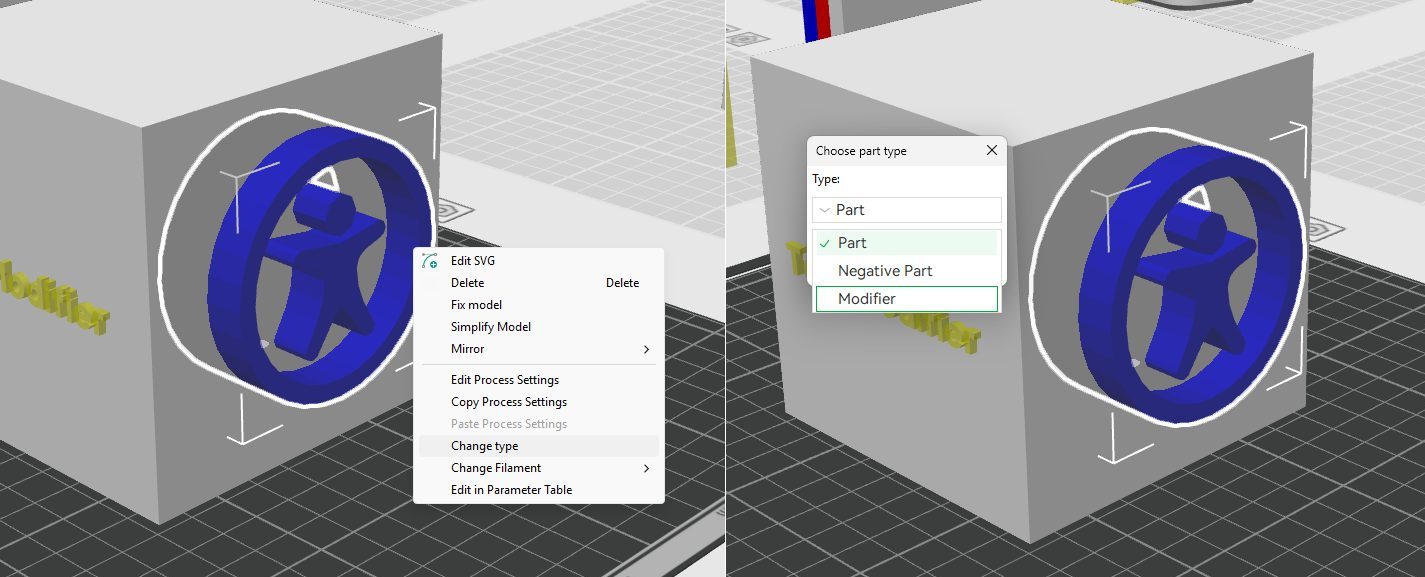The height and width of the screenshot is (577, 1425).
Task: Click Fix model menu entry
Action: coord(476,305)
